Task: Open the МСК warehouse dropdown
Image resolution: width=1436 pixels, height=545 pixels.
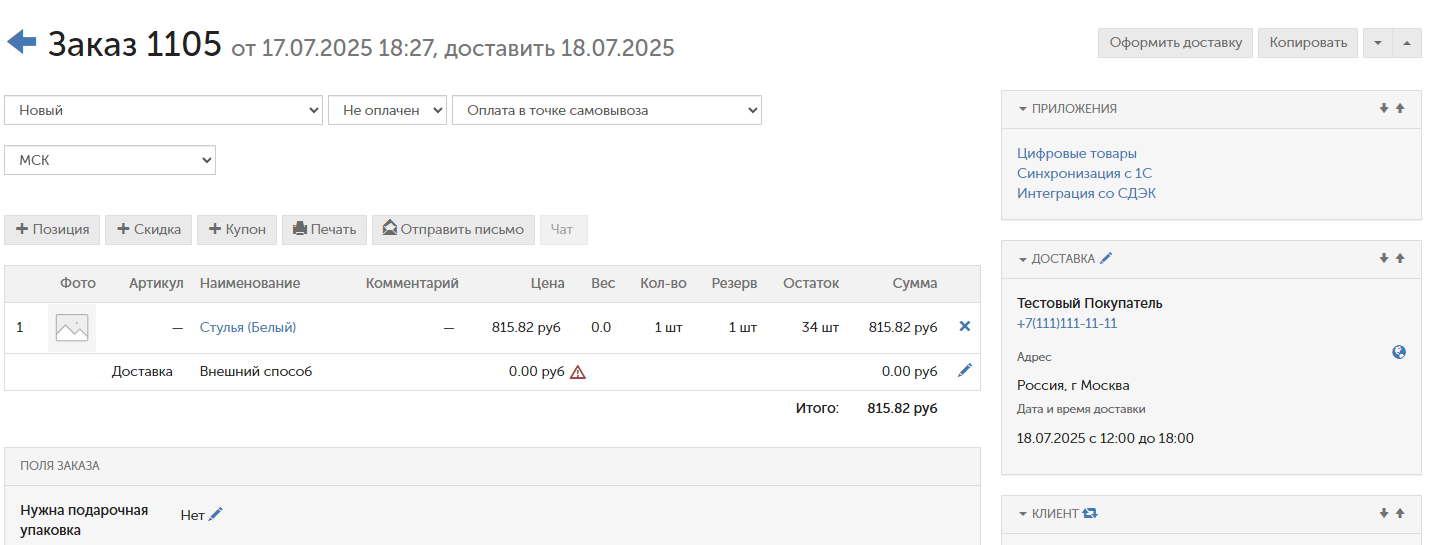Action: [110, 160]
